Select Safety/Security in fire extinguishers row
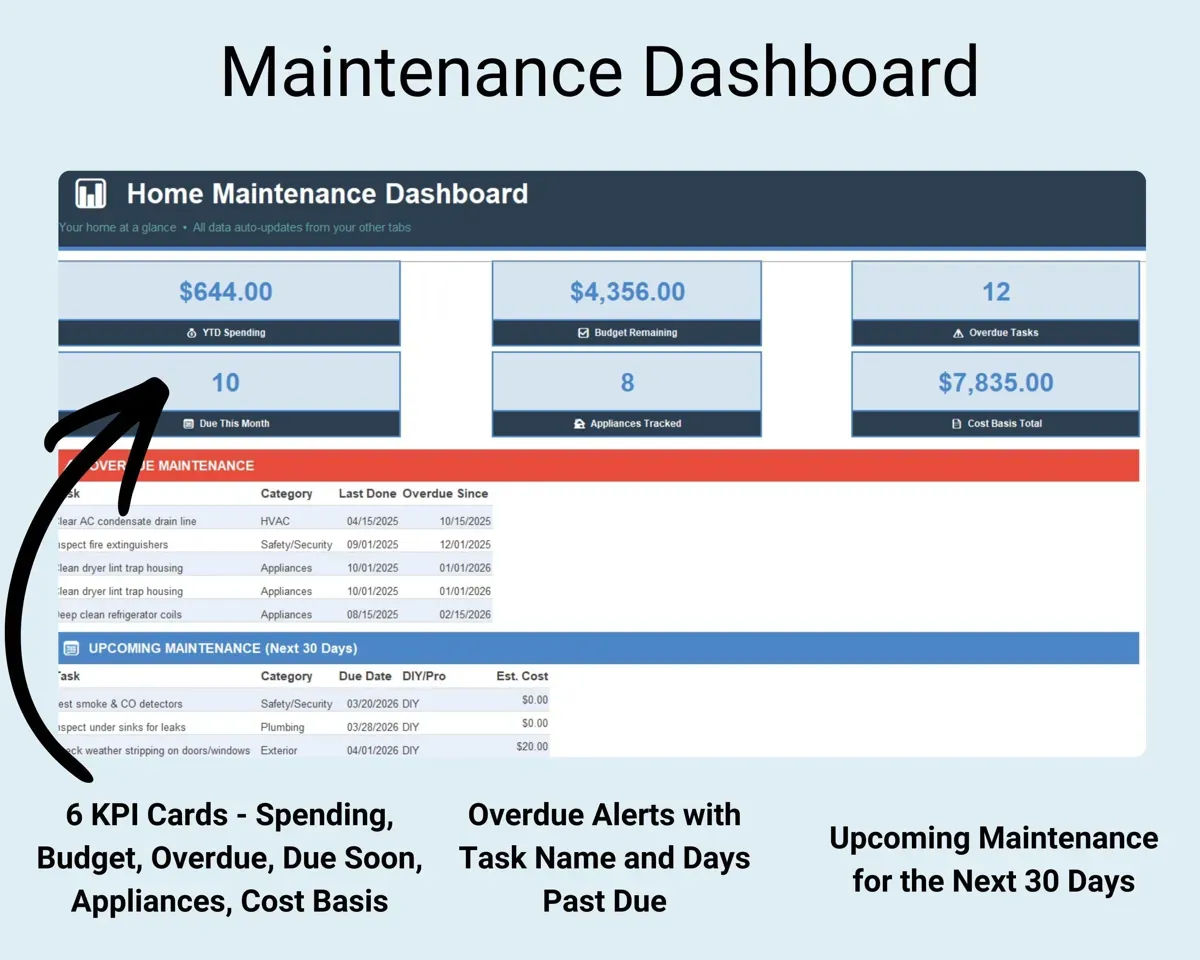The image size is (1200, 960). coord(296,545)
